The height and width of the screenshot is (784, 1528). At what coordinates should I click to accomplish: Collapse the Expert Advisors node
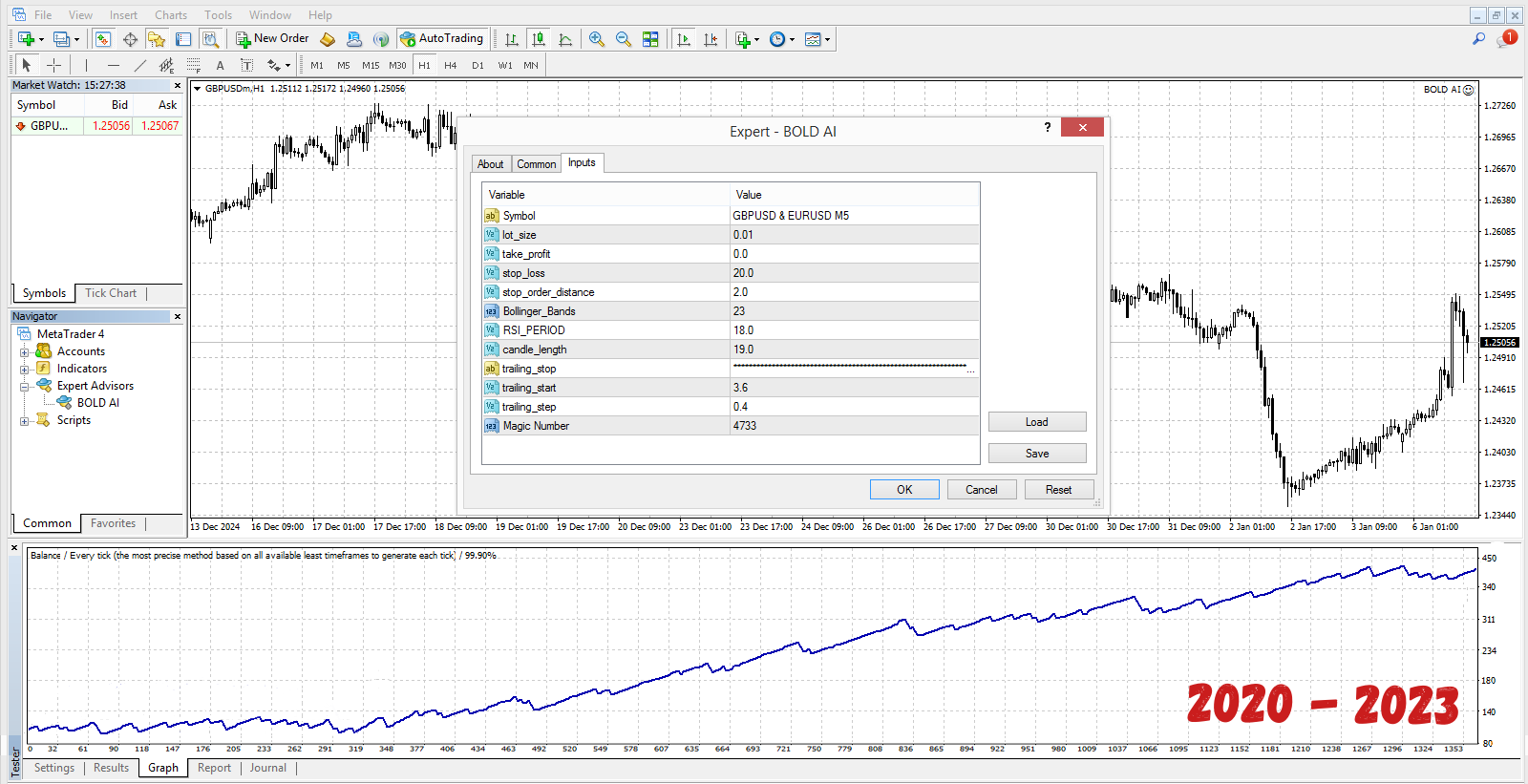tap(25, 386)
